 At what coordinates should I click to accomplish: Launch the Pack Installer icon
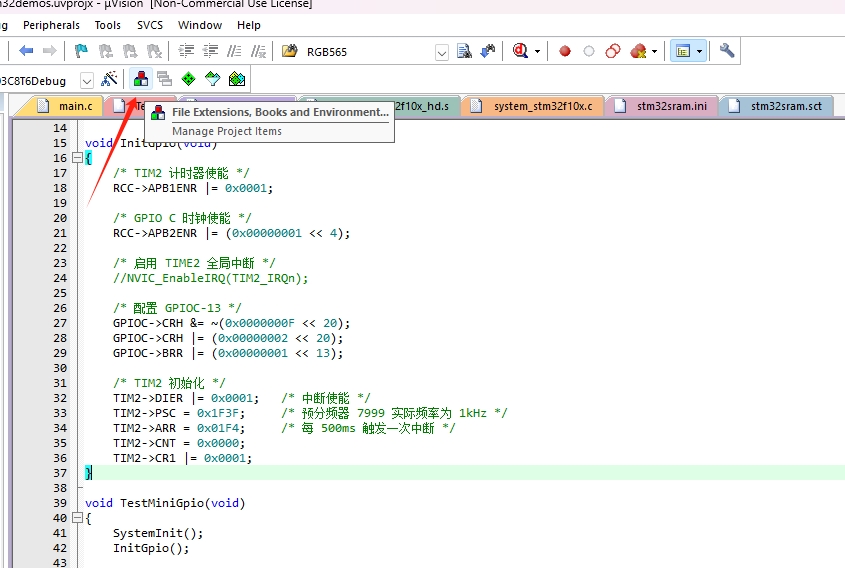pos(237,79)
